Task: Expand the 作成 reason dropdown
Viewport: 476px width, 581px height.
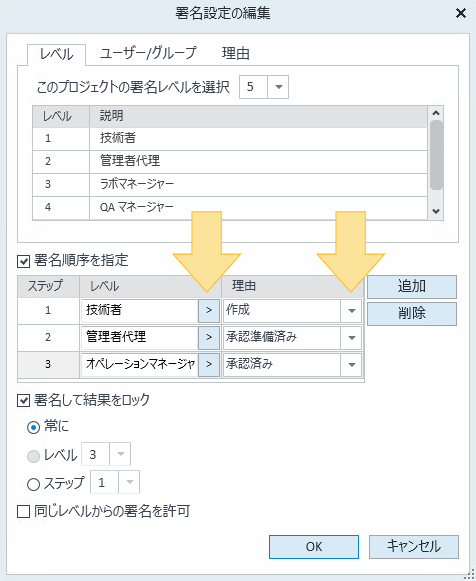Action: (x=352, y=311)
